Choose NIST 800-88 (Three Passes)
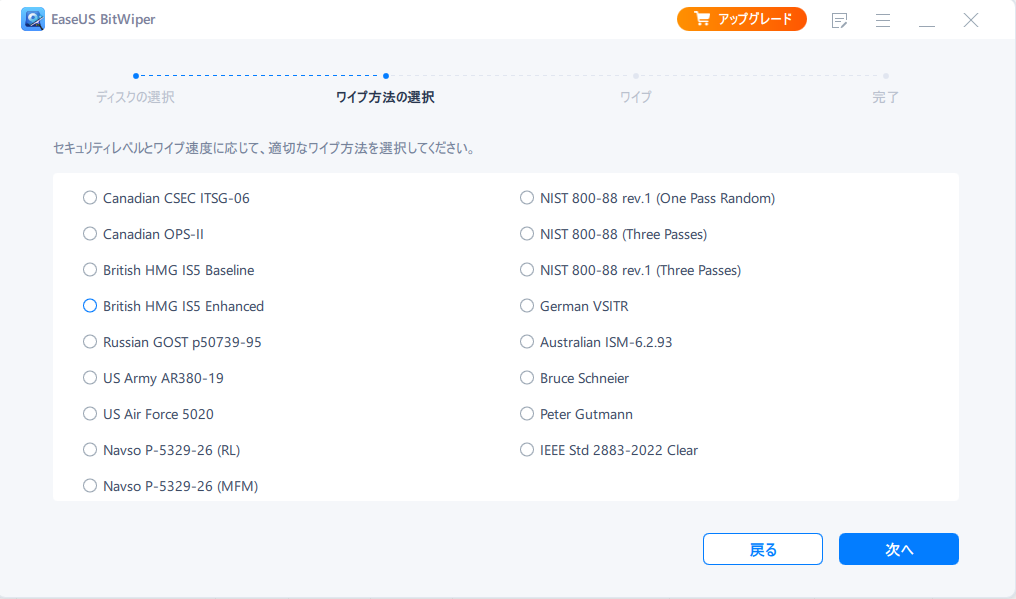Image resolution: width=1016 pixels, height=599 pixels. point(527,233)
